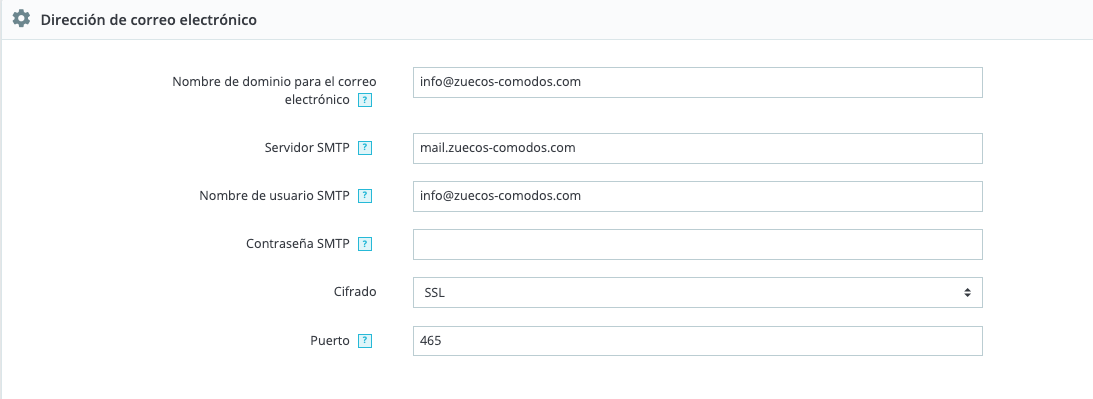Click help icon next to Nombre de usuario SMTP
The image size is (1093, 399).
(365, 196)
